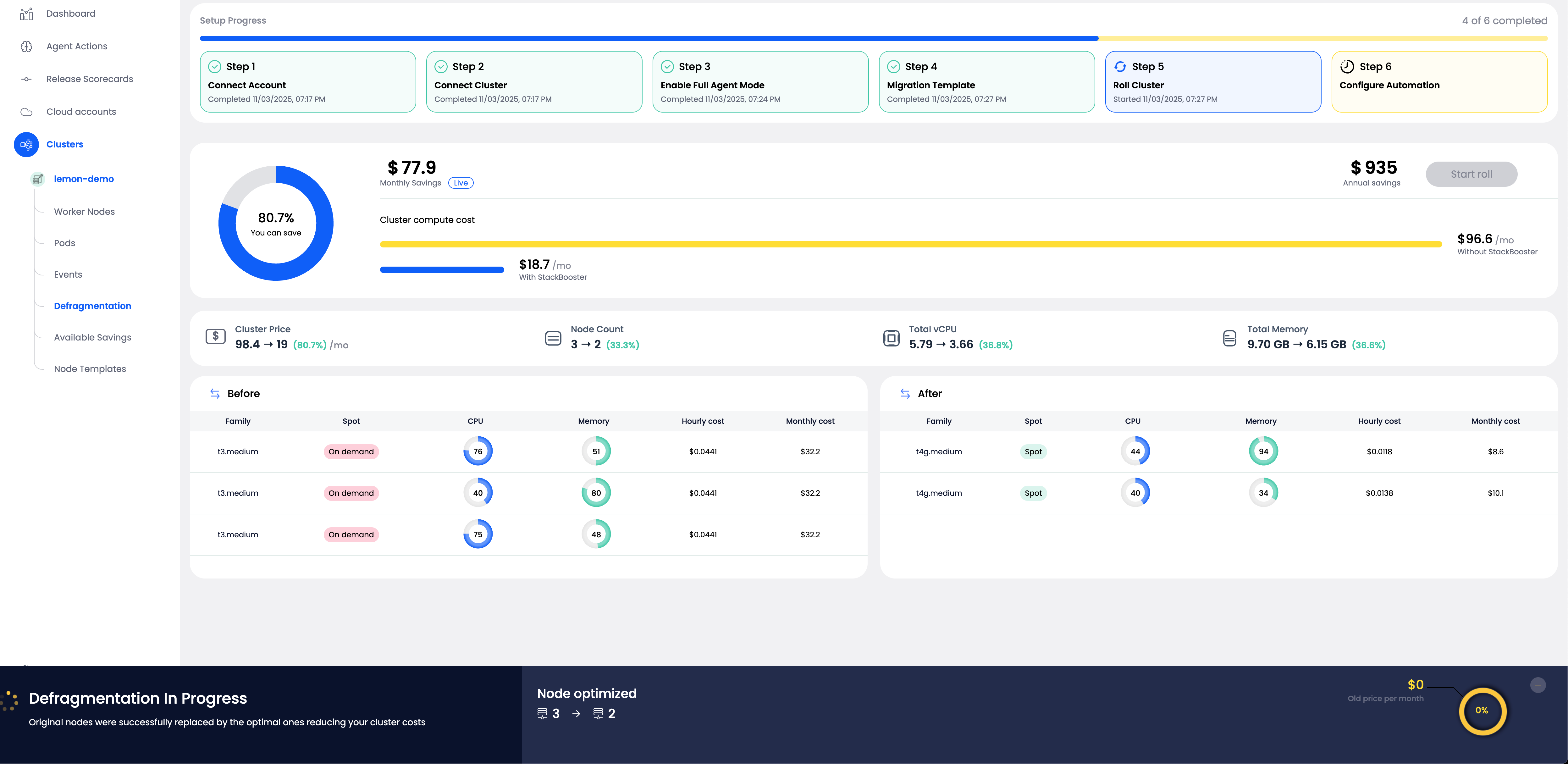Click the Cluster Price dollar icon
This screenshot has height=764, width=1568.
tap(215, 336)
